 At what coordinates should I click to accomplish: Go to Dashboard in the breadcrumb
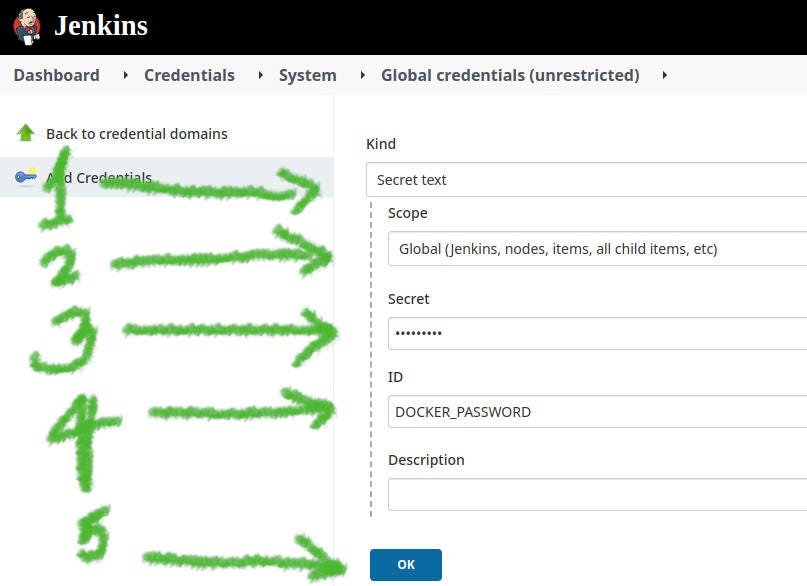click(x=57, y=75)
